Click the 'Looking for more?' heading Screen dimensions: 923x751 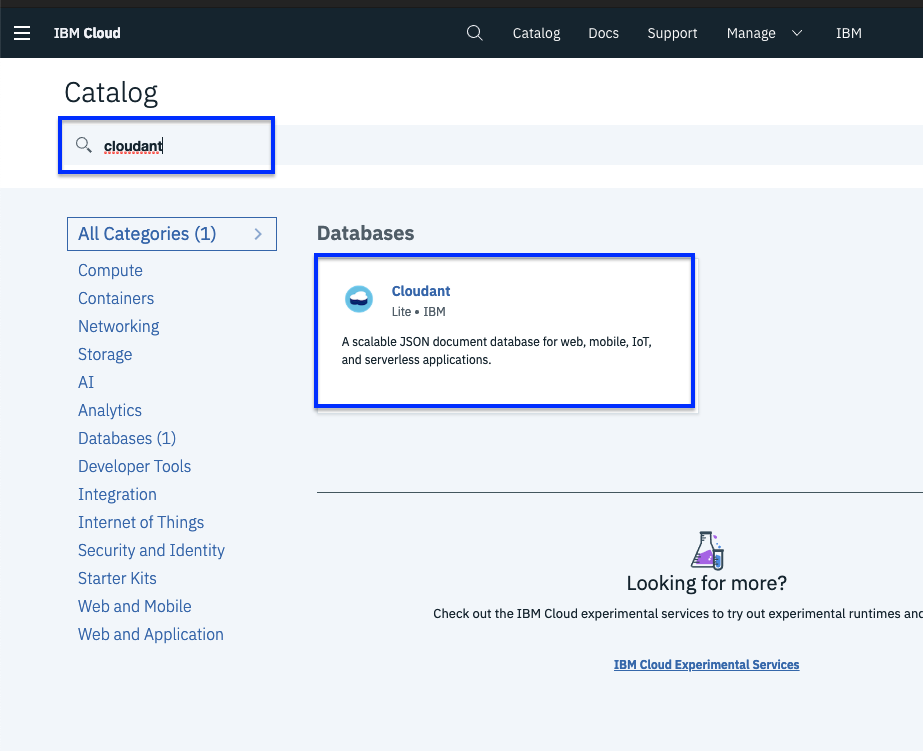coord(706,583)
